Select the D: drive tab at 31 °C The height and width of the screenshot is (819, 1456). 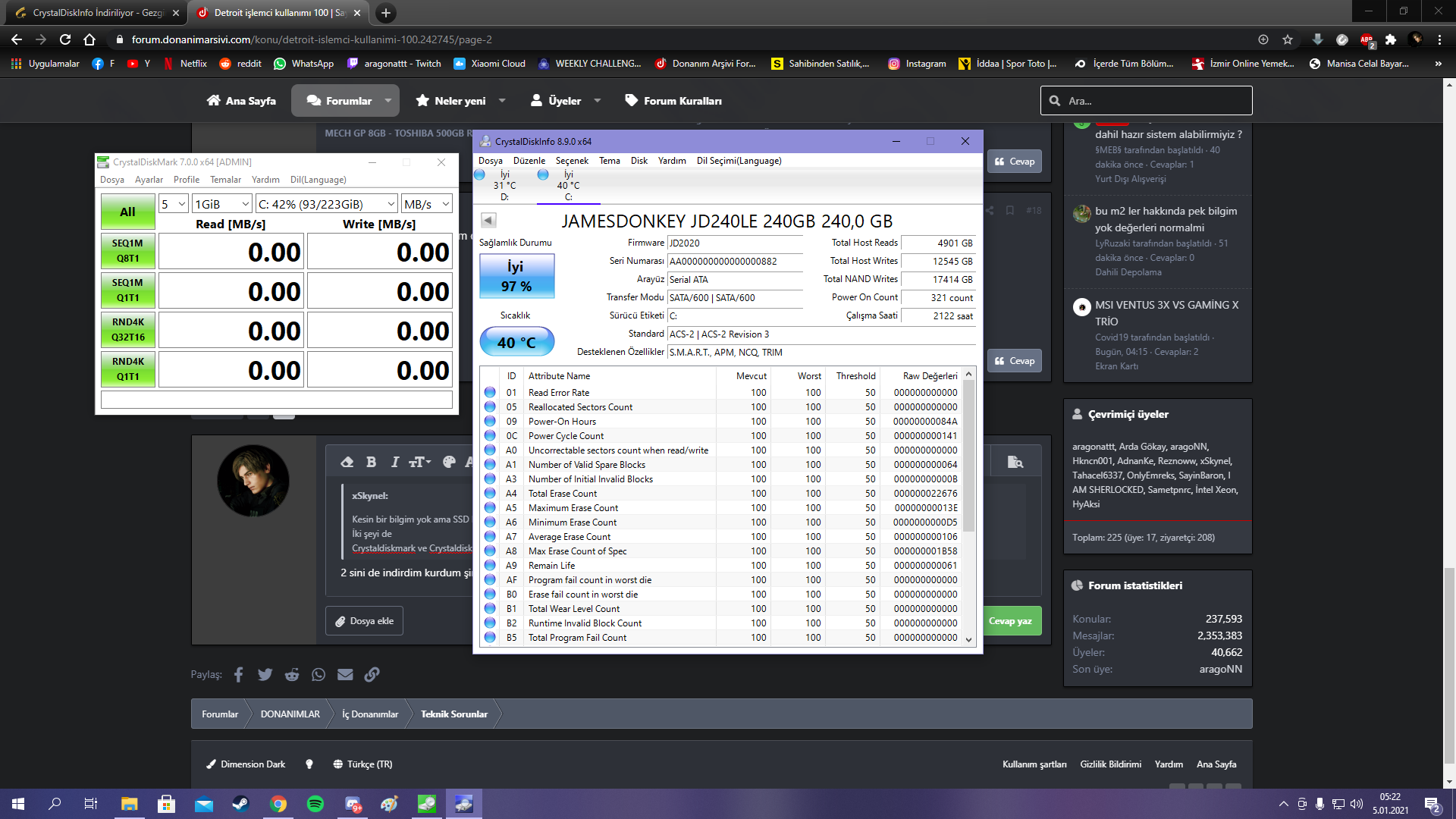coord(504,186)
